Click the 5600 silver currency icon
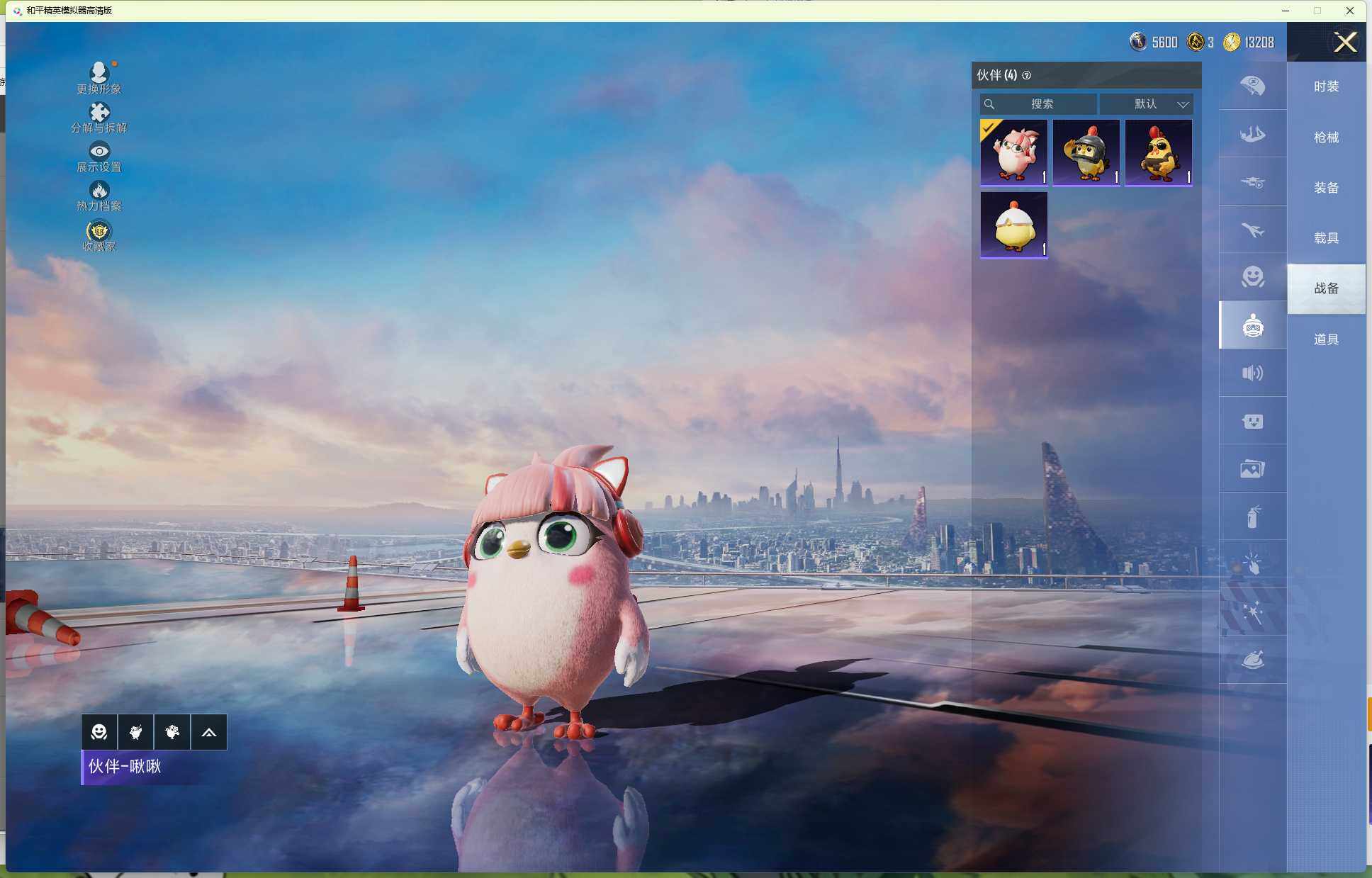This screenshot has width=1372, height=878. (x=1138, y=42)
